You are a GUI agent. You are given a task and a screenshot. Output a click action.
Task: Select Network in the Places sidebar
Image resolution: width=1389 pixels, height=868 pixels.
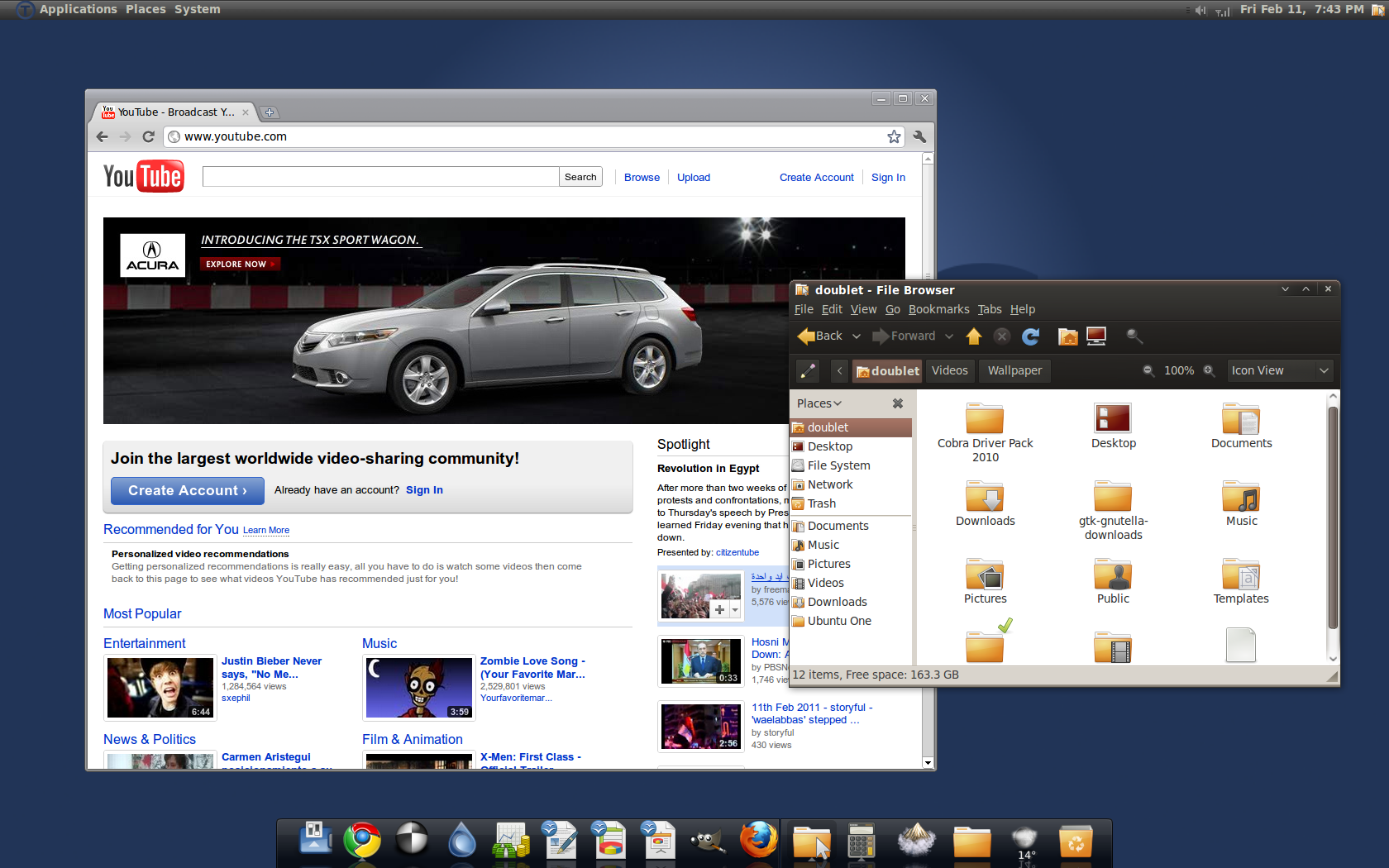(x=851, y=484)
